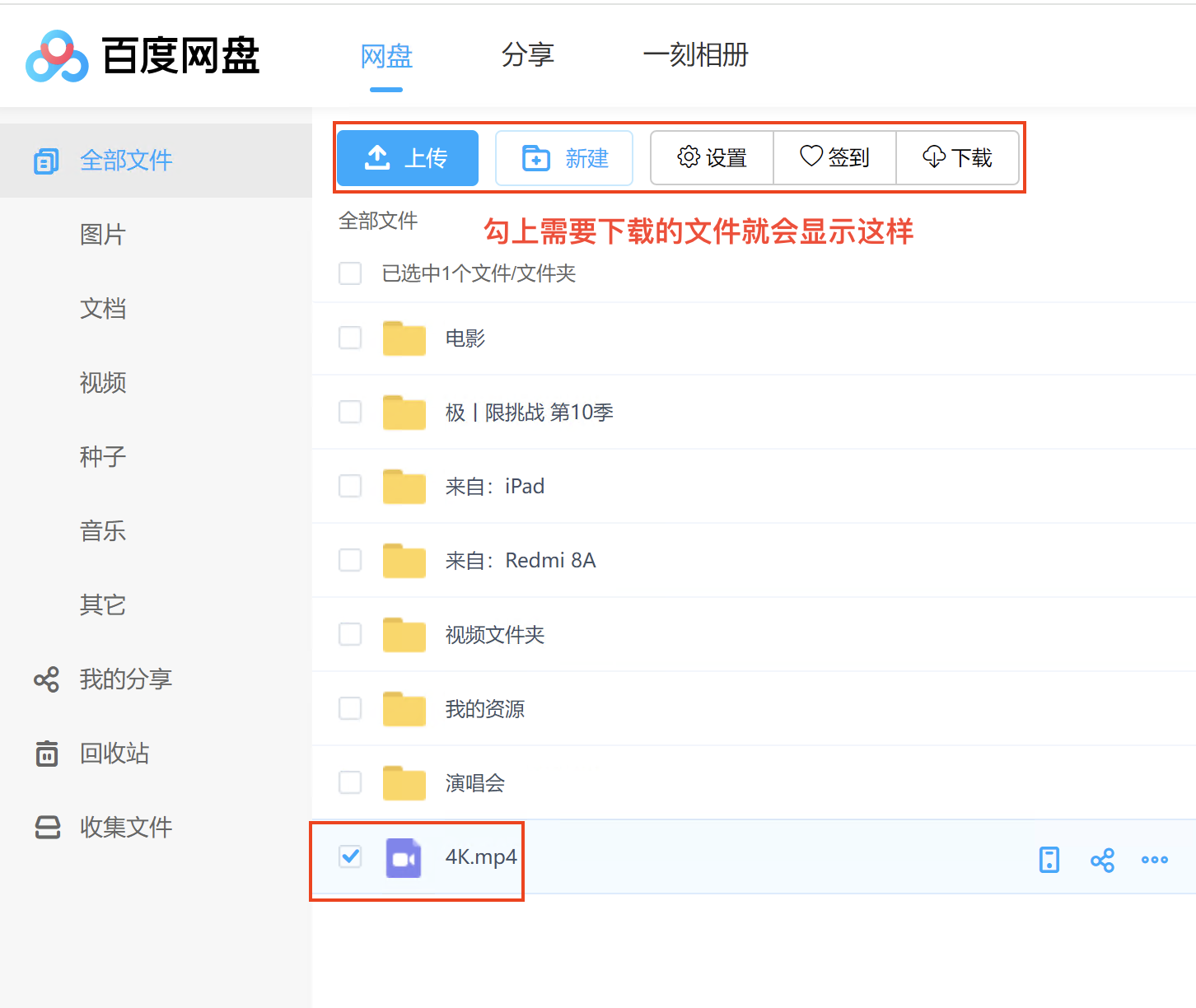This screenshot has width=1196, height=1008.
Task: Open the 演唱会 folder name
Action: point(475,783)
